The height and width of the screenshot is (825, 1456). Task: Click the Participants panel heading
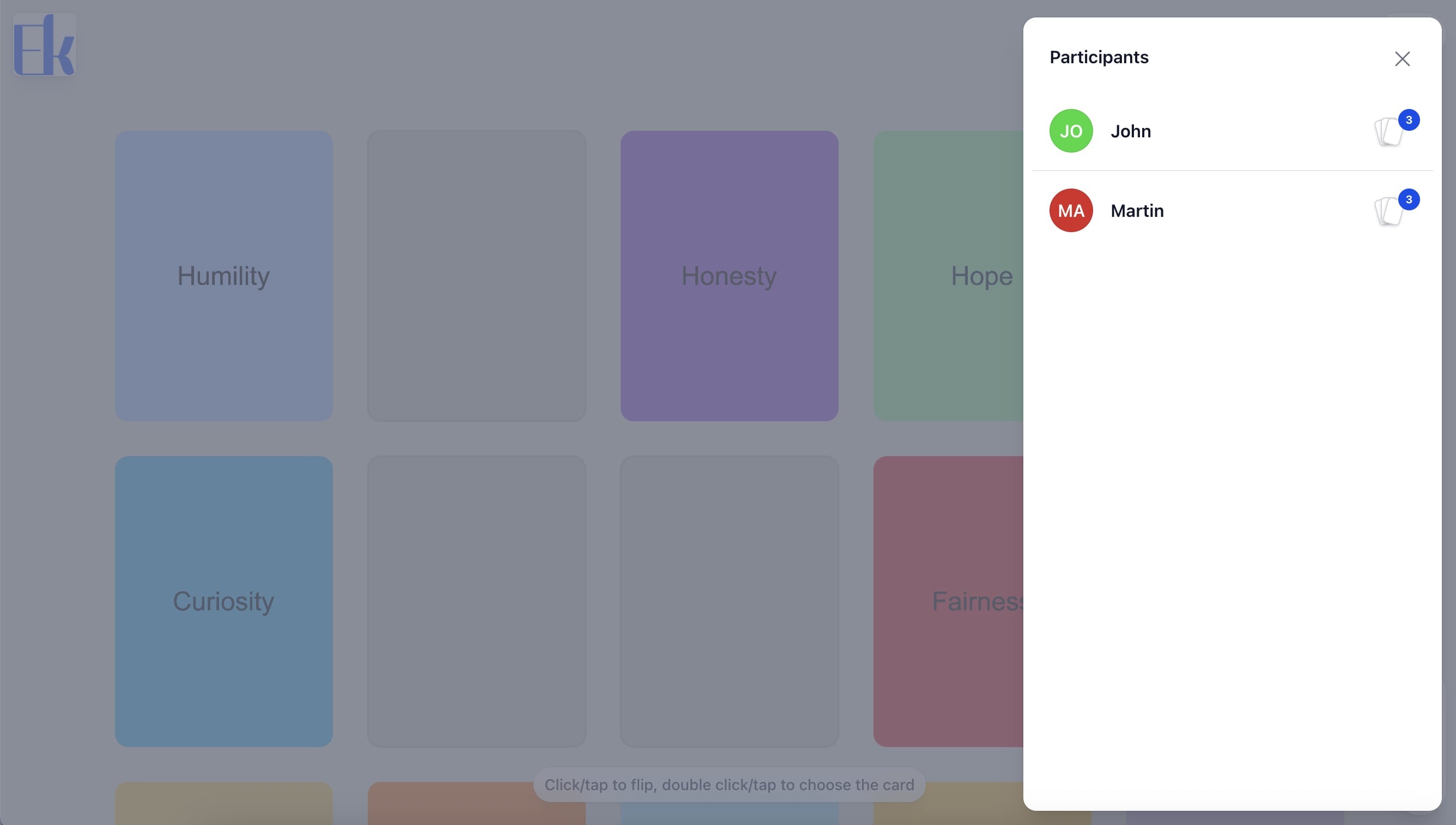1099,57
